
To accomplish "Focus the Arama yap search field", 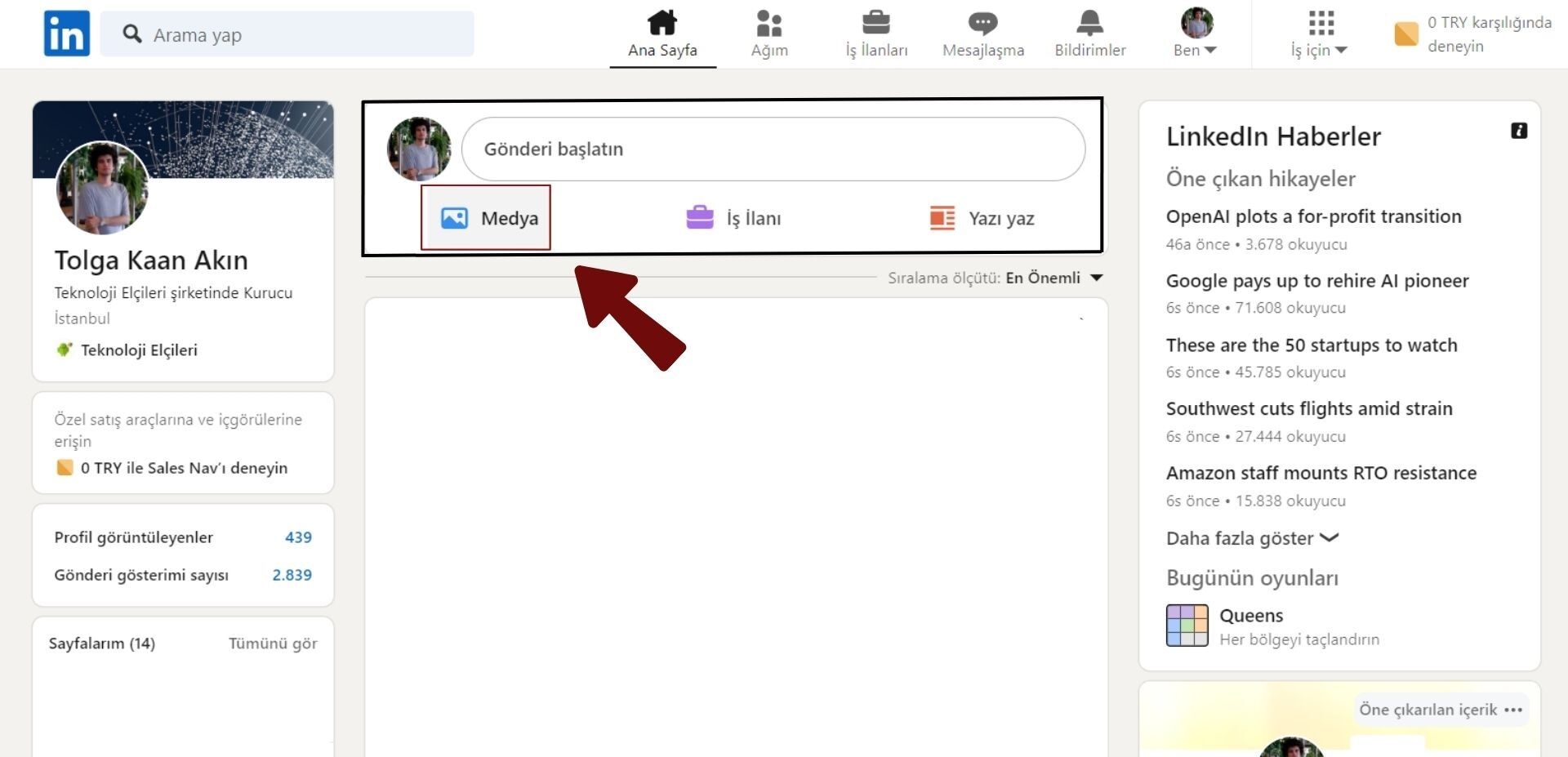I will (287, 33).
